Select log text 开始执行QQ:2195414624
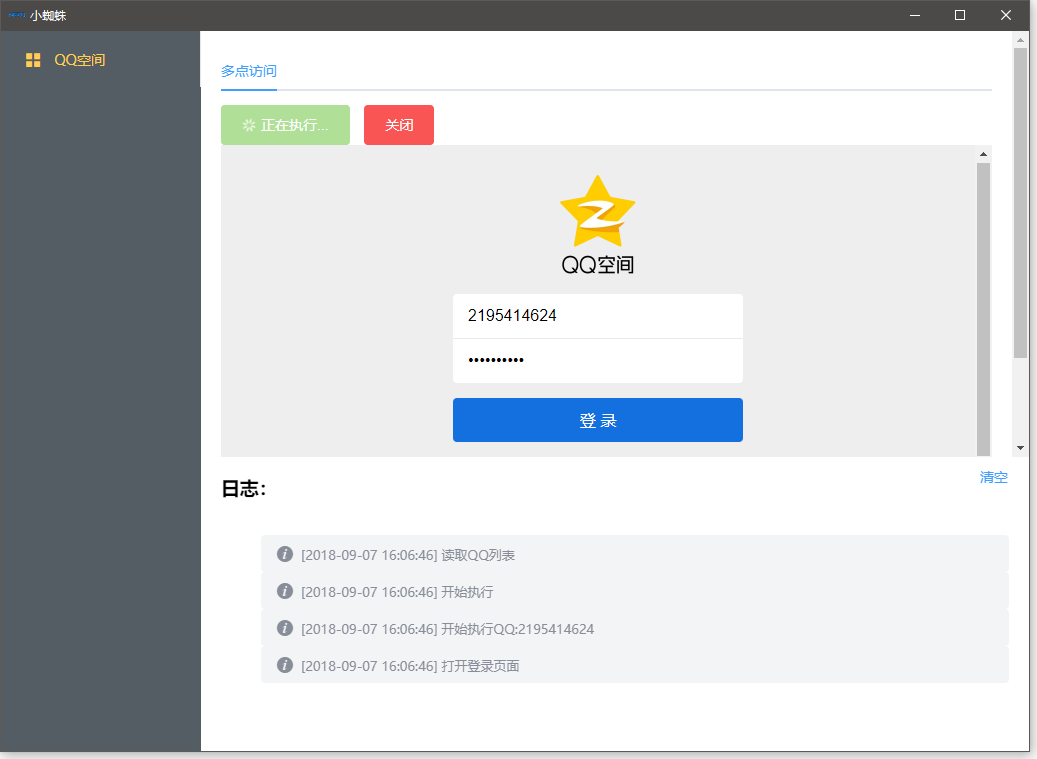This screenshot has width=1037, height=759. coord(518,629)
